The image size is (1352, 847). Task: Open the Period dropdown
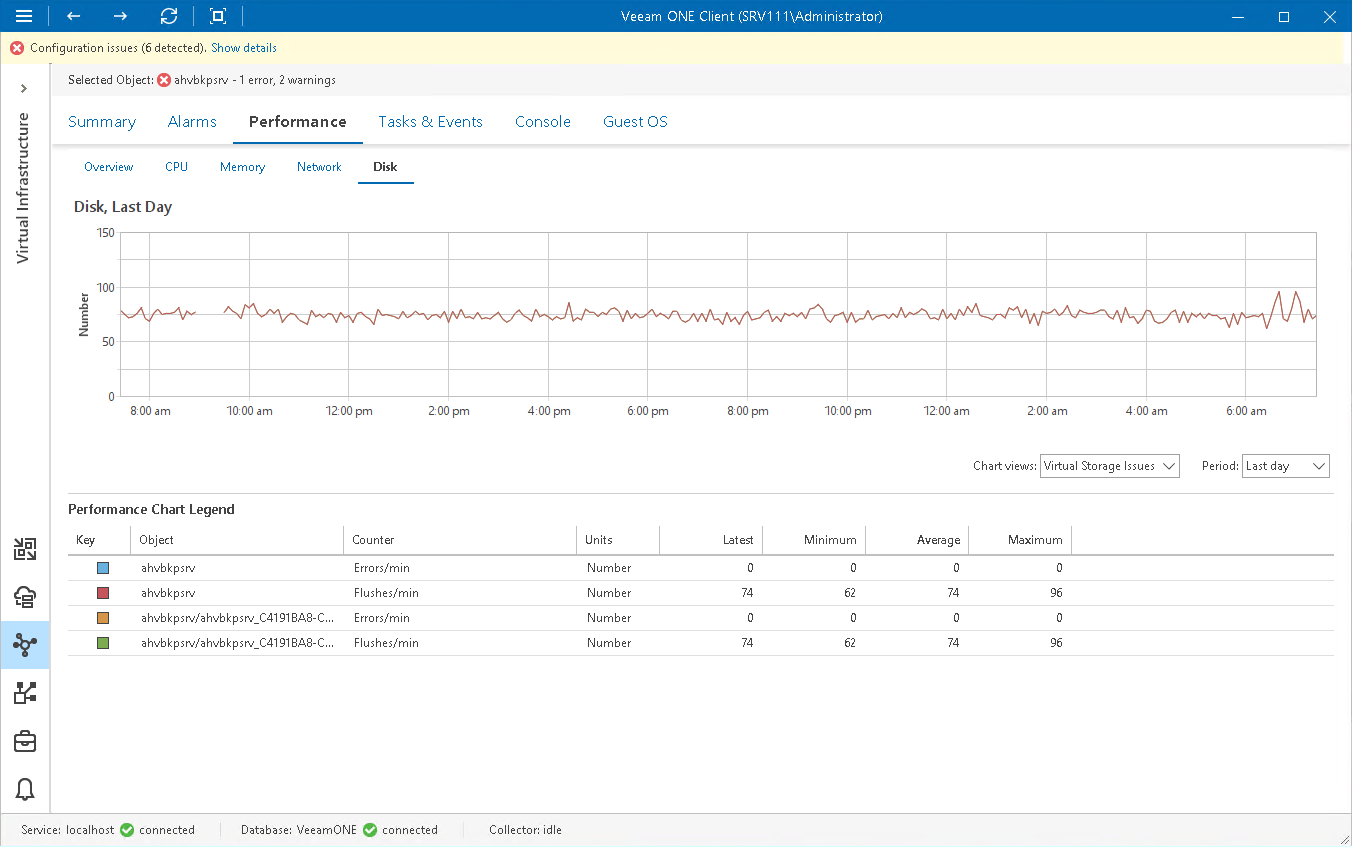[1285, 465]
